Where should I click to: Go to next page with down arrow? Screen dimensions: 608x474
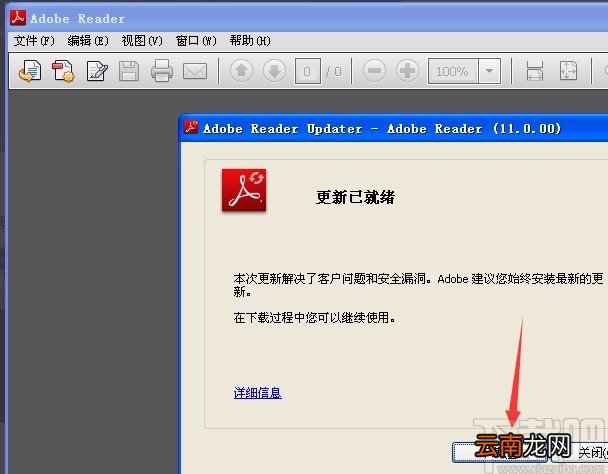(x=275, y=71)
